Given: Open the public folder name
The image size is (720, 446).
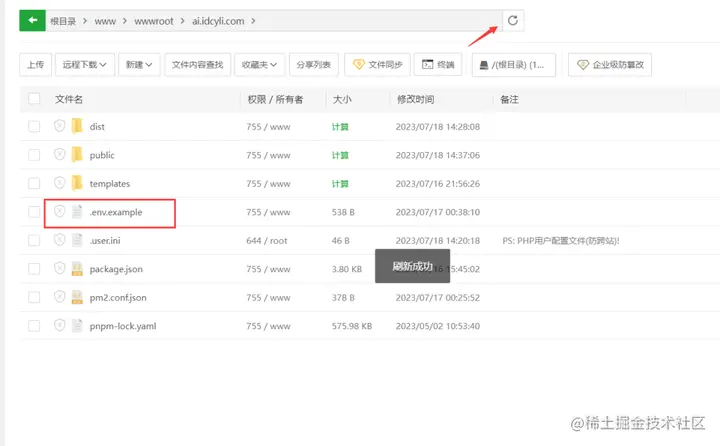Looking at the screenshot, I should tap(102, 155).
